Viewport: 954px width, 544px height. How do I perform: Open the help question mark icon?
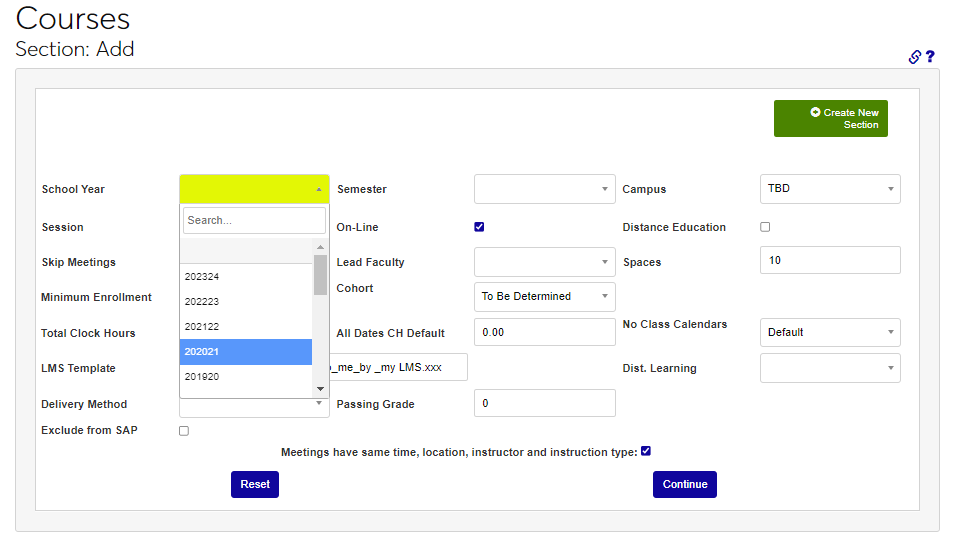(930, 57)
